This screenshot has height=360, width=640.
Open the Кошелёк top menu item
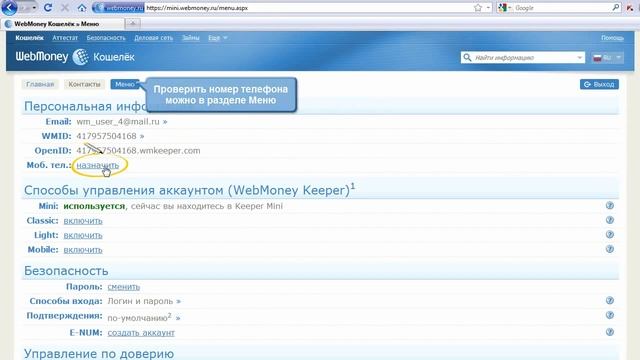point(29,38)
